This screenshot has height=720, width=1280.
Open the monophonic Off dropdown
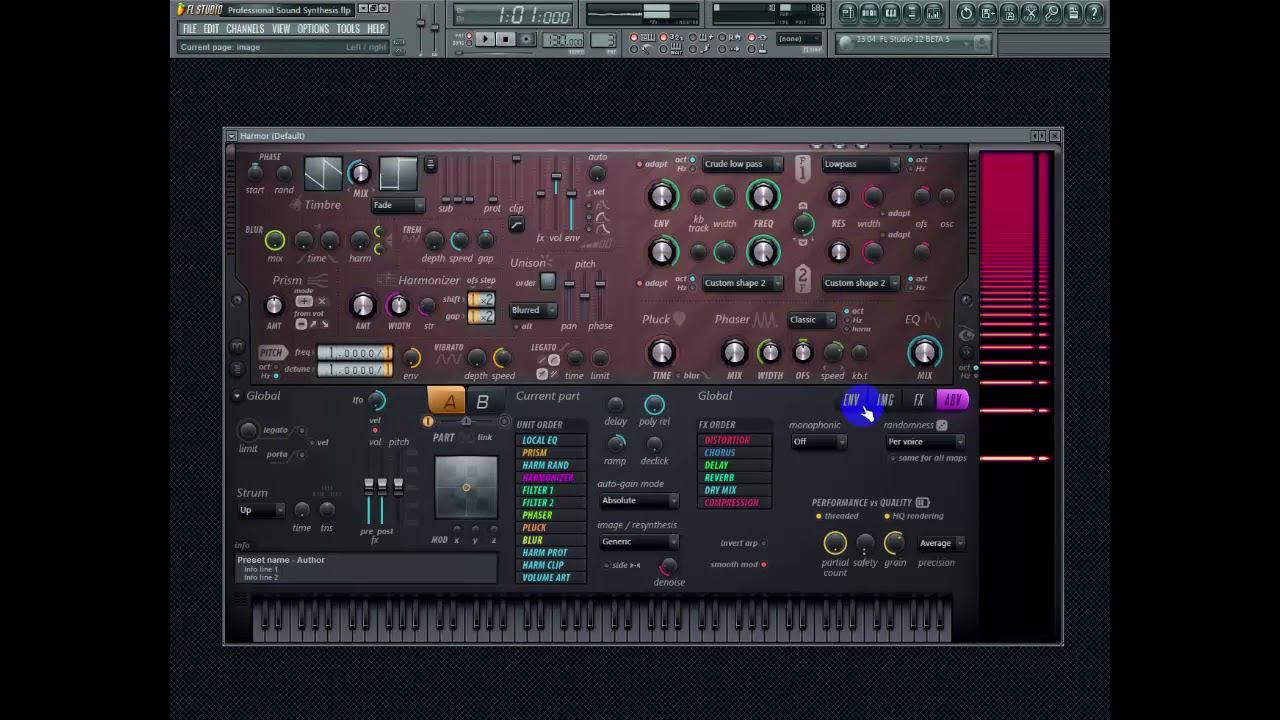pyautogui.click(x=819, y=442)
